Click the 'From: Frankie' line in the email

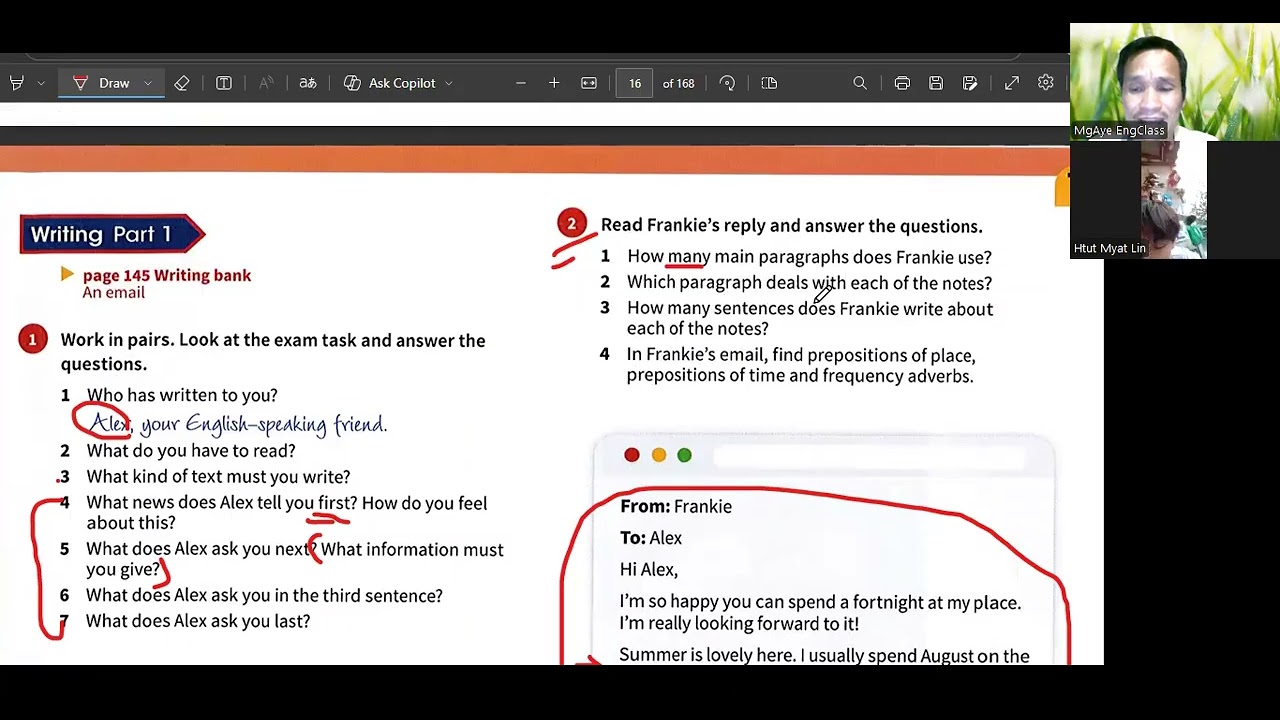click(676, 506)
